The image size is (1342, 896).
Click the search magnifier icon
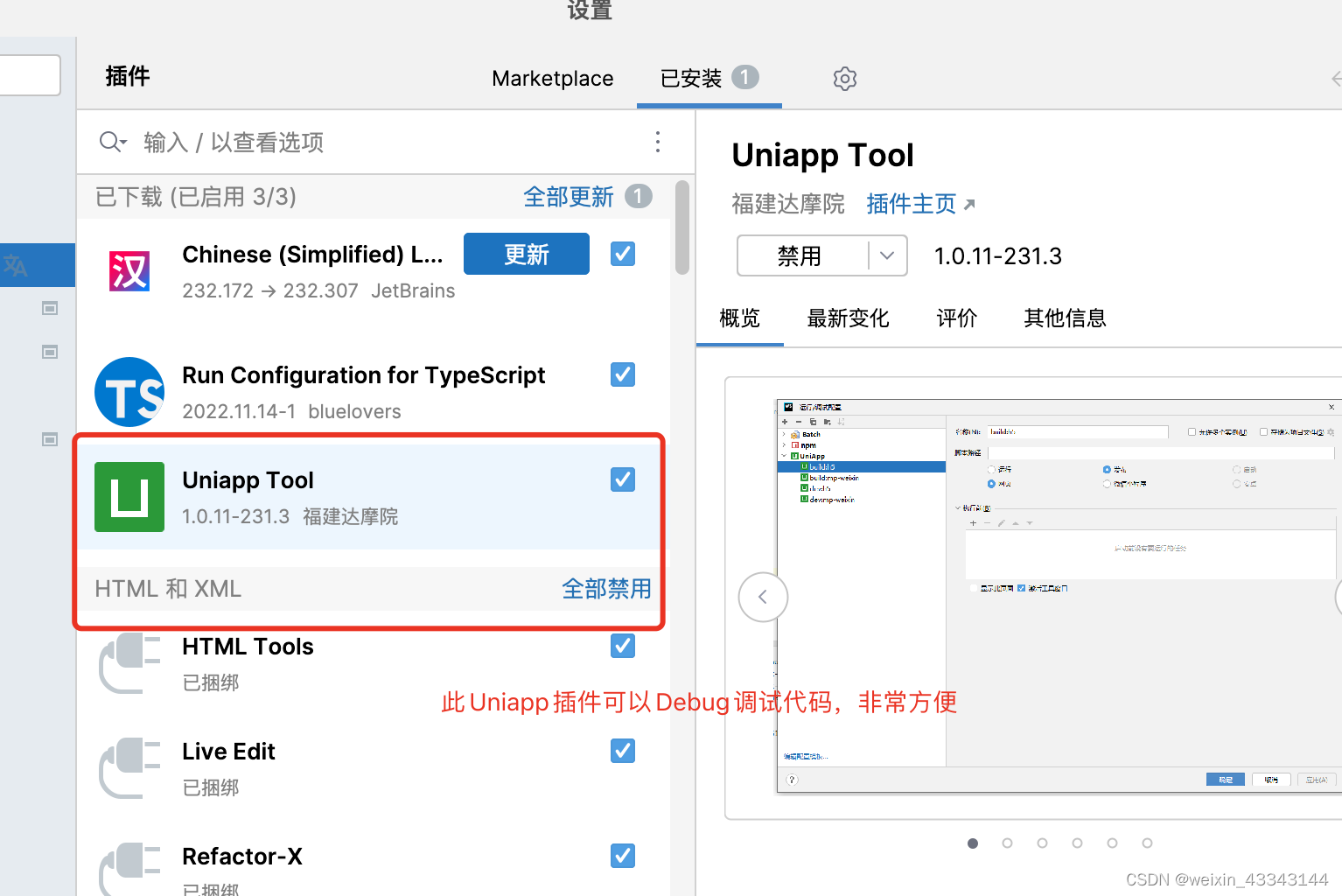(112, 142)
